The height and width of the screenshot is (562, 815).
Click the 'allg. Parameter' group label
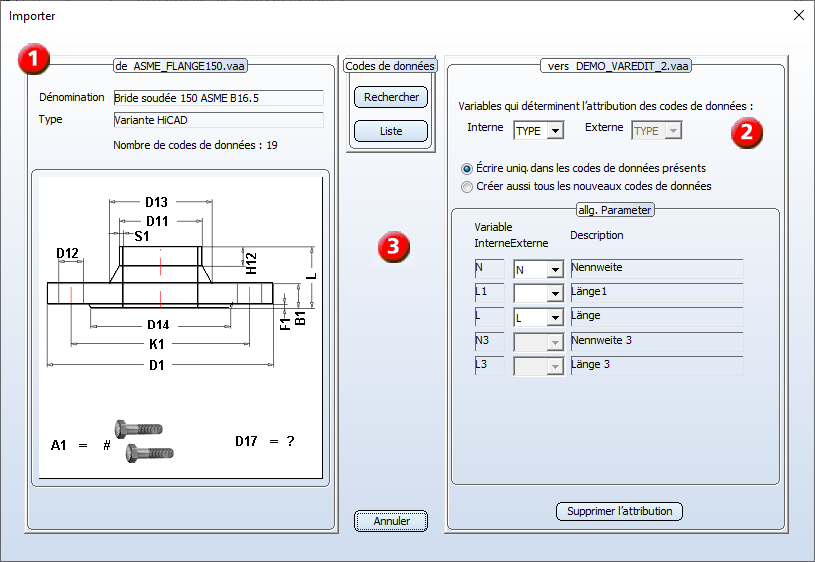615,210
